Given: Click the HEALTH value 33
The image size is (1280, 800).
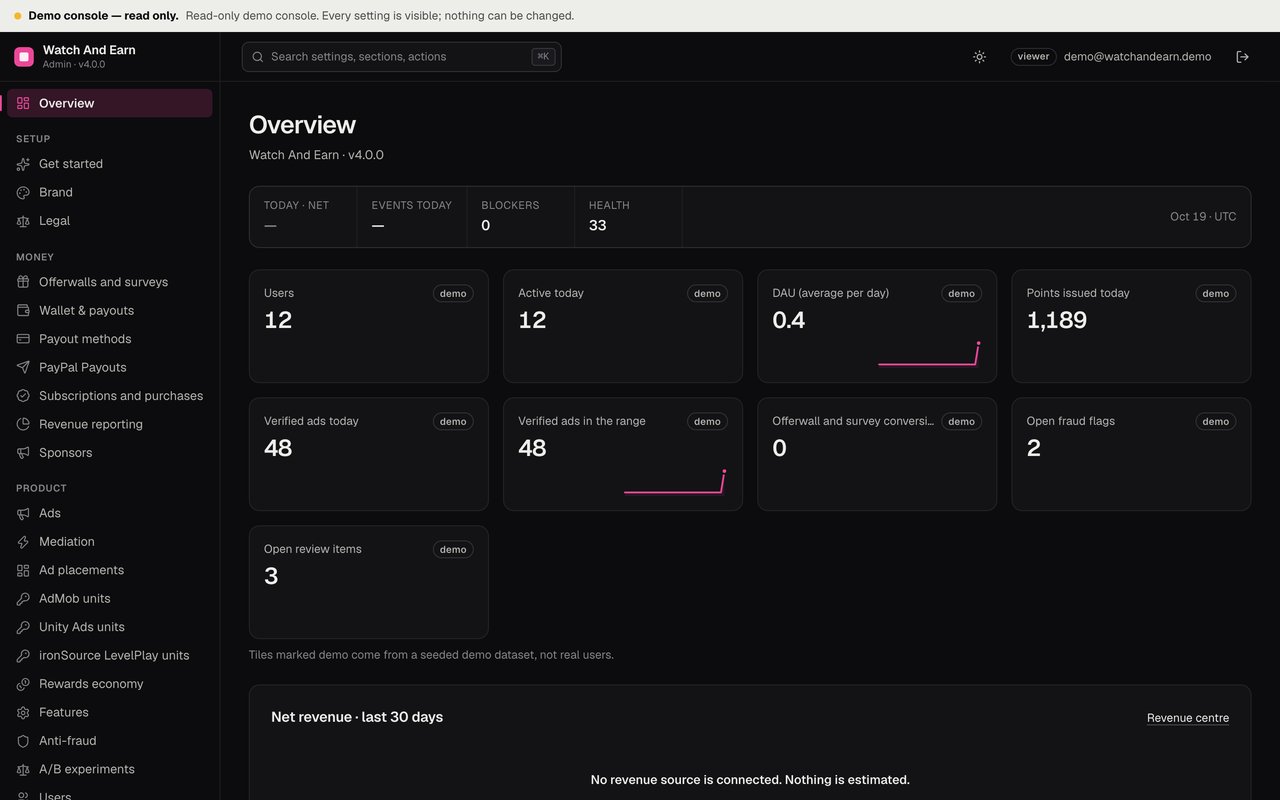Looking at the screenshot, I should 598,226.
